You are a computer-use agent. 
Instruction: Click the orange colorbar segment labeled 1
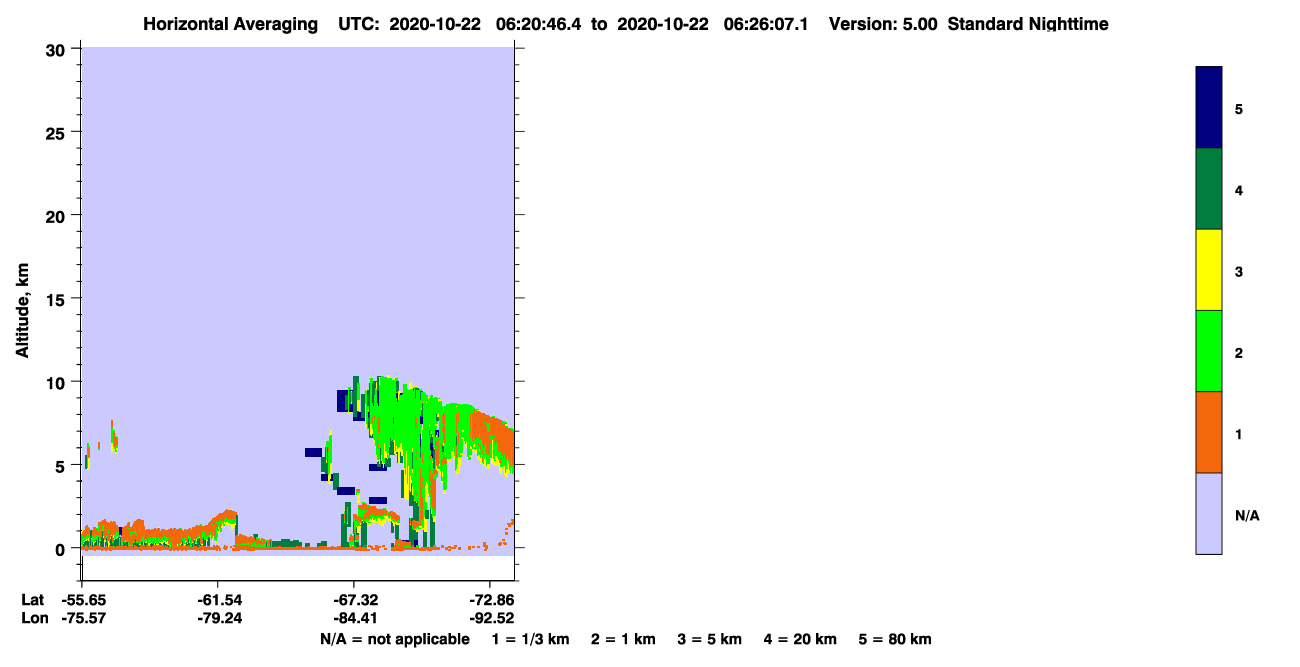tap(1209, 432)
